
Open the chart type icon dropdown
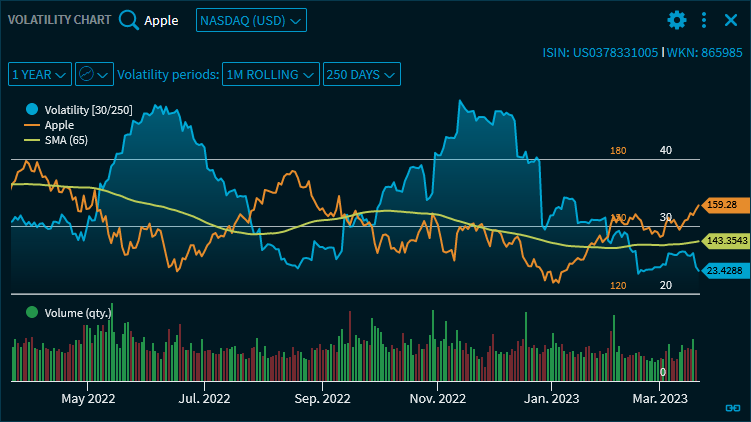pyautogui.click(x=94, y=74)
